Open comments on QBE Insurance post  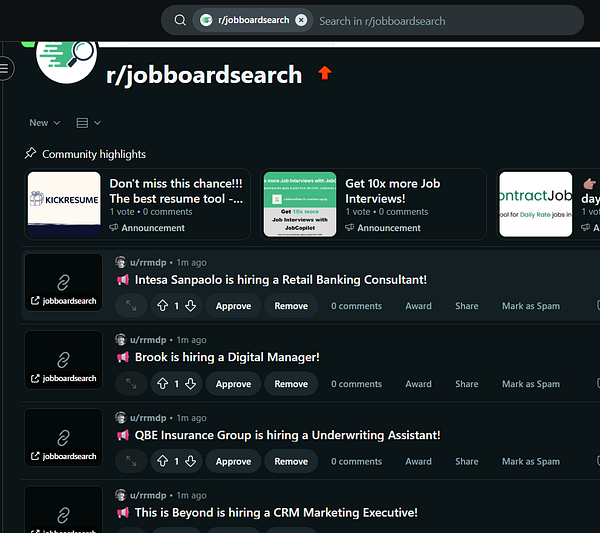pos(356,461)
